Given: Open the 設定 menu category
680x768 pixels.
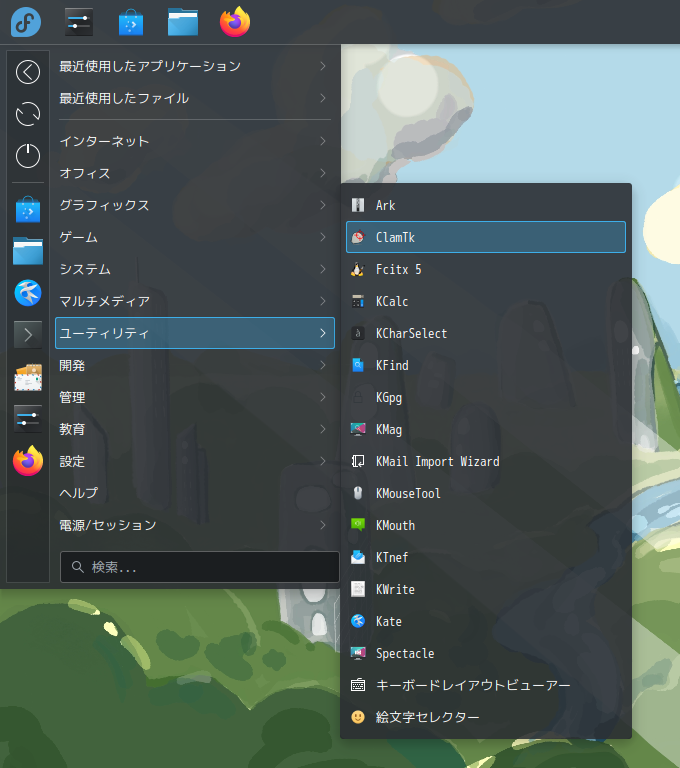Looking at the screenshot, I should (195, 461).
